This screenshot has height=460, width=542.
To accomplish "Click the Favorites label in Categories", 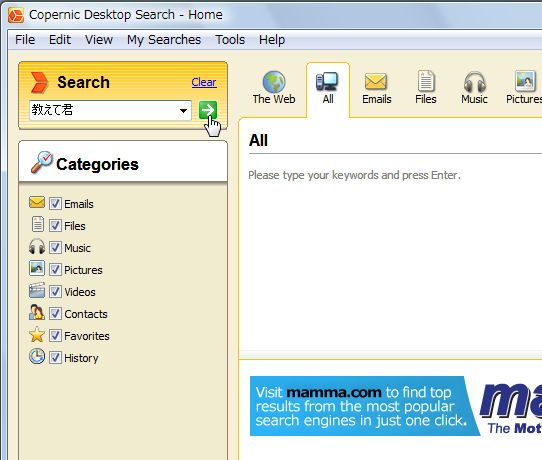I will 87,336.
